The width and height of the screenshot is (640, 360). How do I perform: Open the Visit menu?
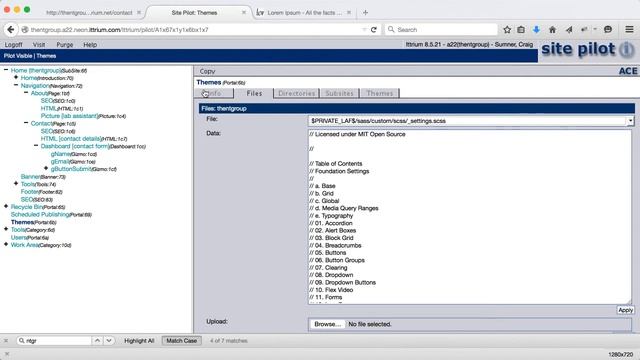(39, 44)
